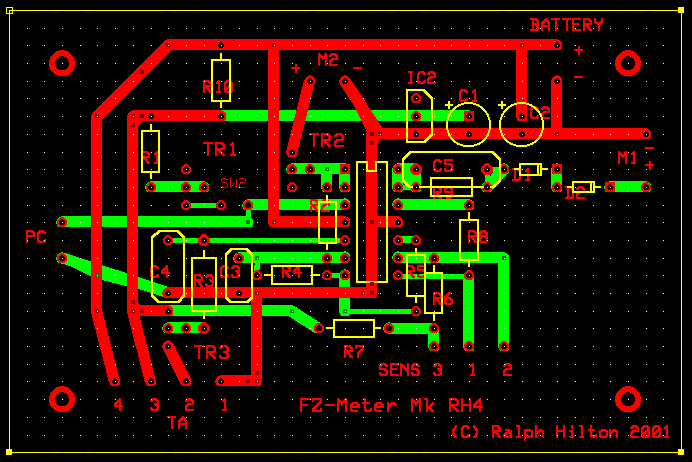The height and width of the screenshot is (462, 692).
Task: Select the SENS connector label
Action: point(400,370)
